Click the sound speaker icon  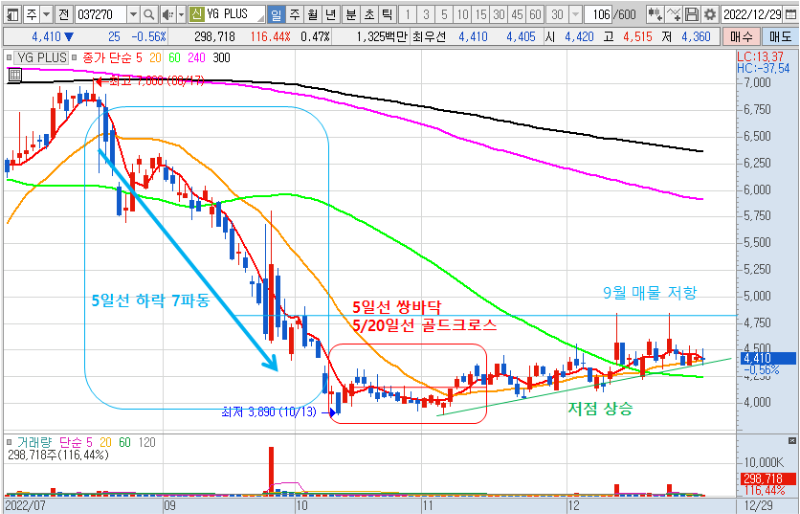(166, 14)
